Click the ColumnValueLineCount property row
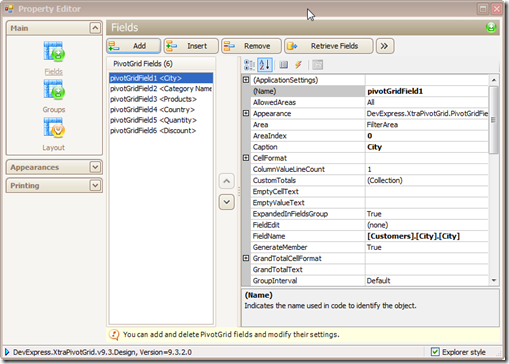 369,169
